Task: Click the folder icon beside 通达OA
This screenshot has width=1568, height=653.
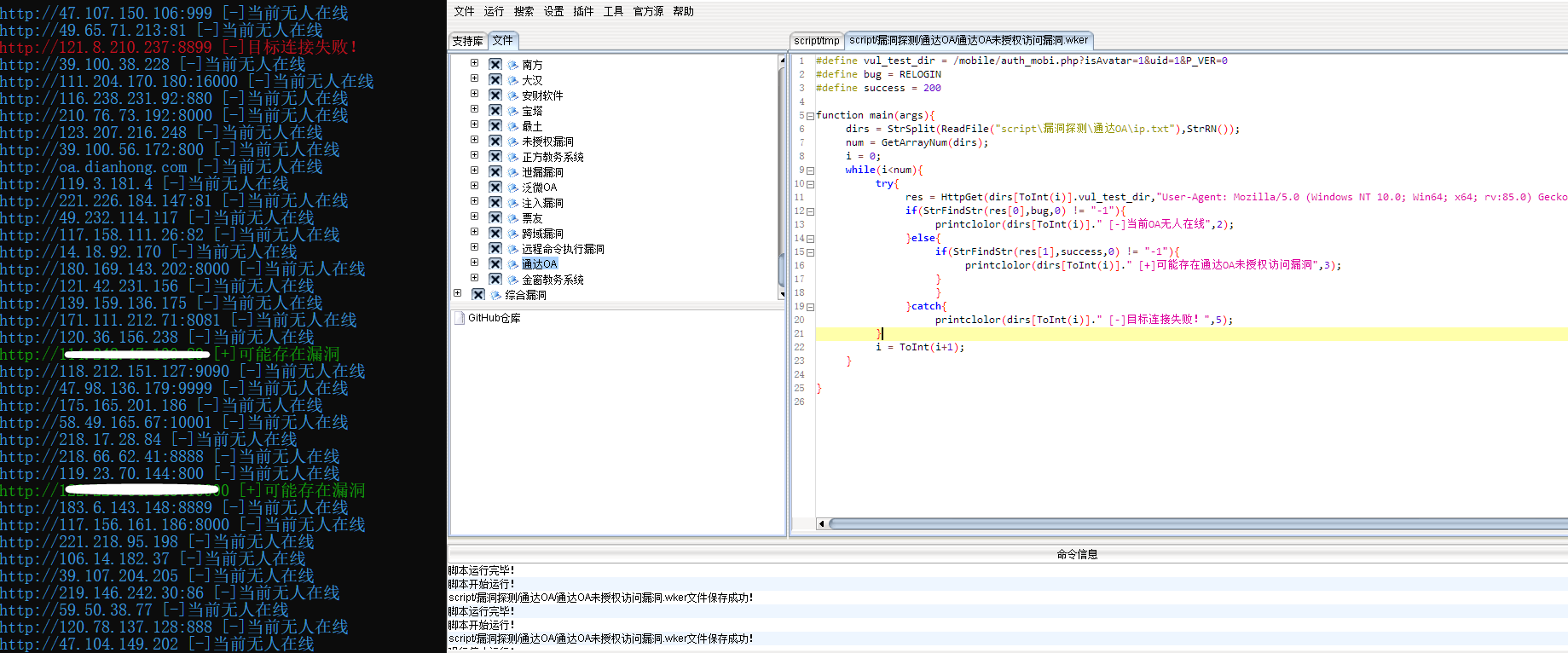Action: (513, 264)
